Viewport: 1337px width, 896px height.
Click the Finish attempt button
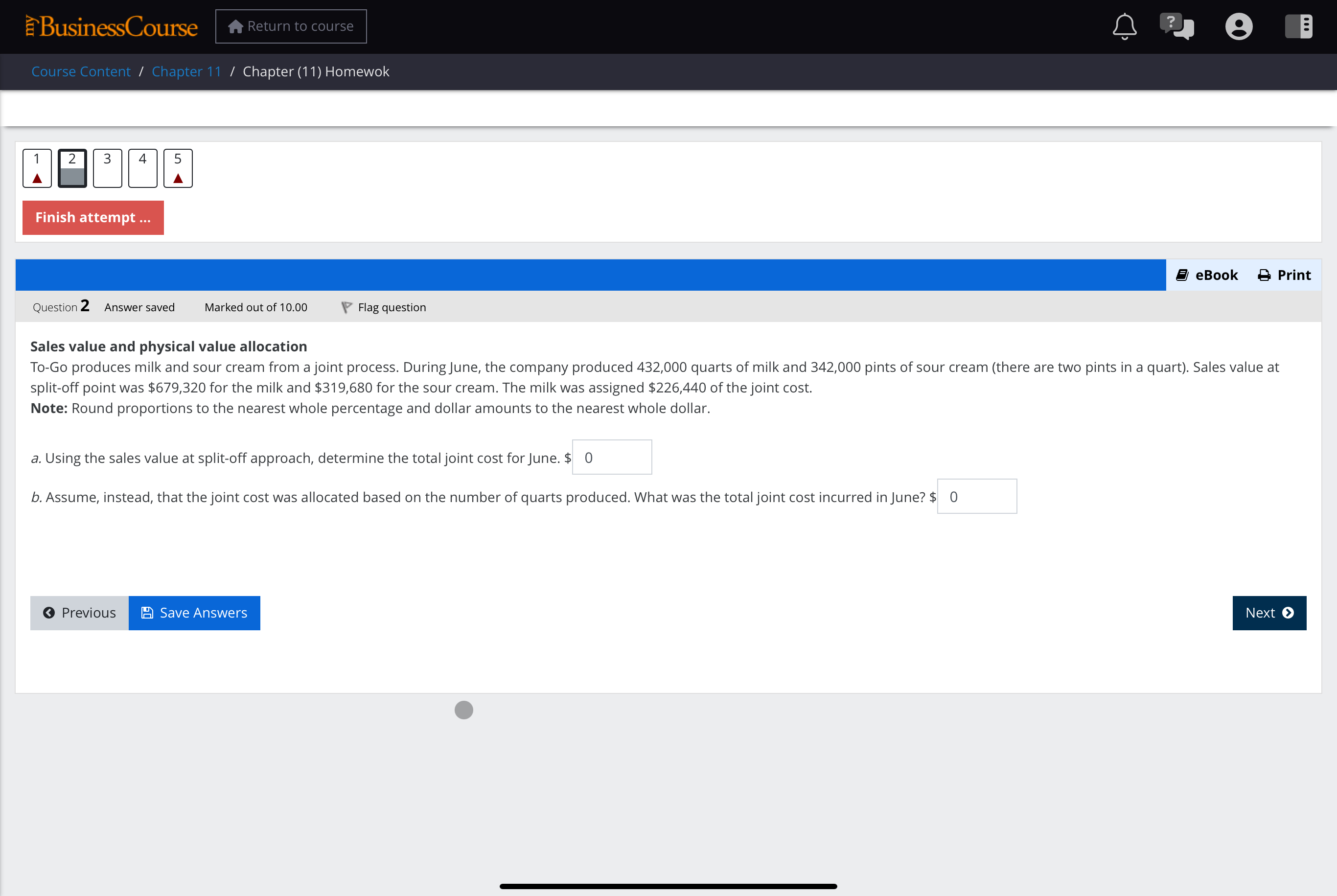point(93,218)
